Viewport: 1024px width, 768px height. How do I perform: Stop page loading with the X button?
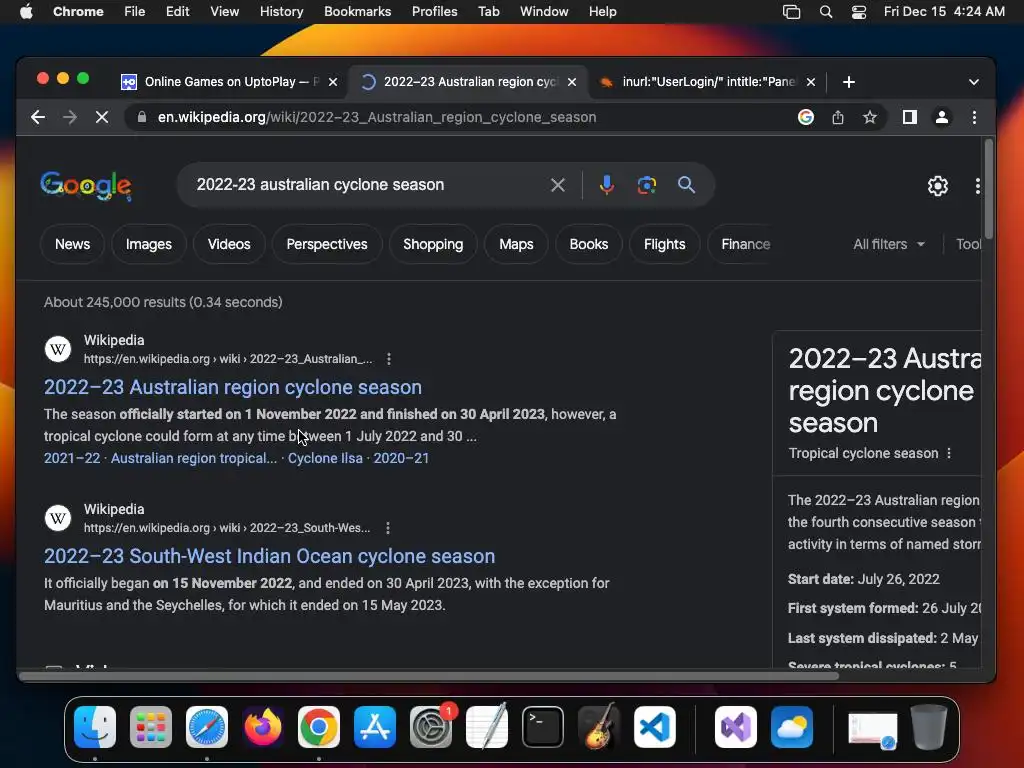click(102, 118)
